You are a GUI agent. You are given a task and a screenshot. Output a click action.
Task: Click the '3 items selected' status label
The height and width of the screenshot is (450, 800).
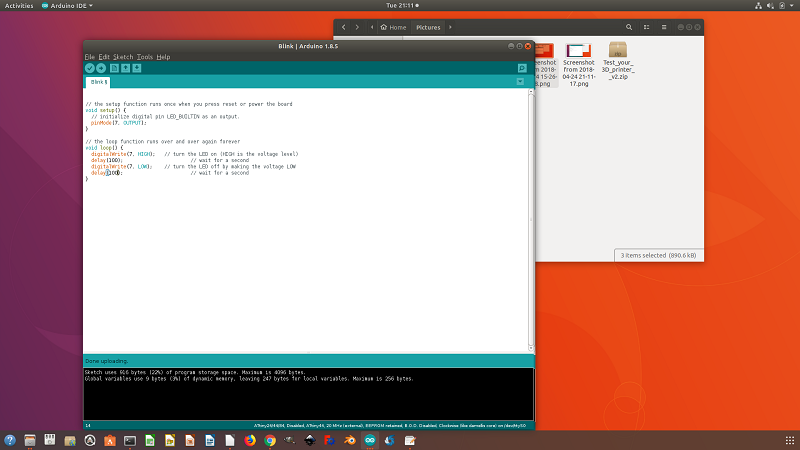click(x=658, y=255)
